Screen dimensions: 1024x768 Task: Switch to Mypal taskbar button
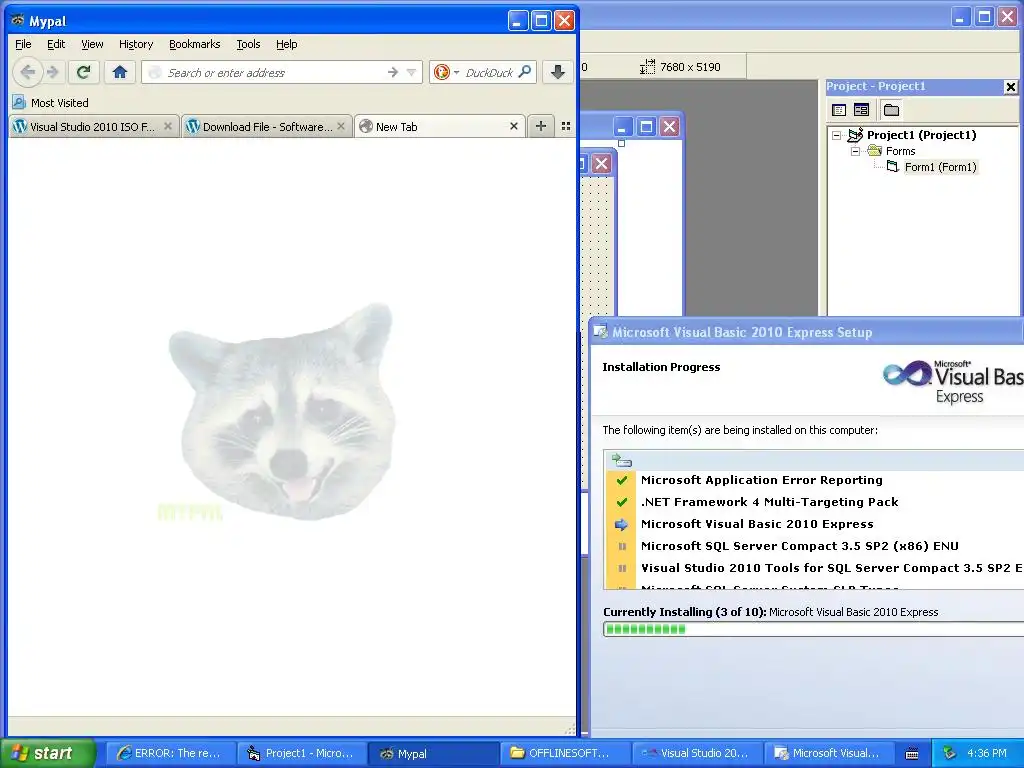pos(432,753)
